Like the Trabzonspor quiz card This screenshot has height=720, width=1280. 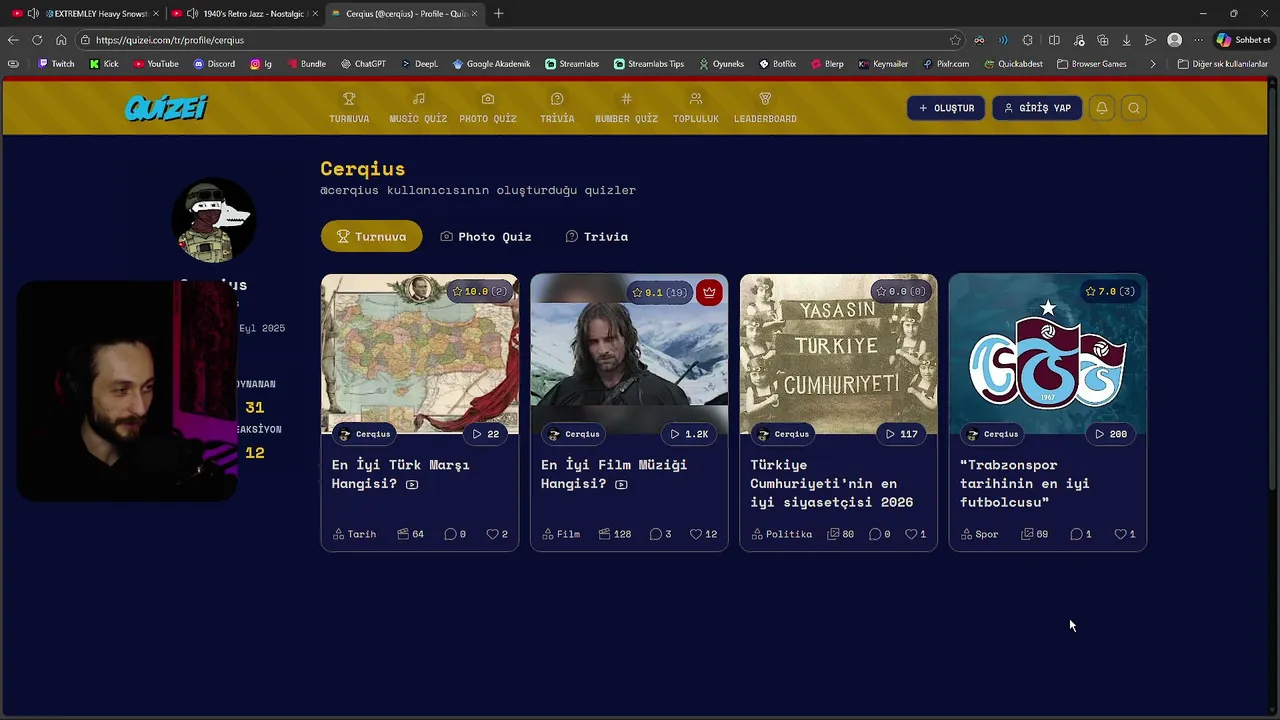[1120, 534]
